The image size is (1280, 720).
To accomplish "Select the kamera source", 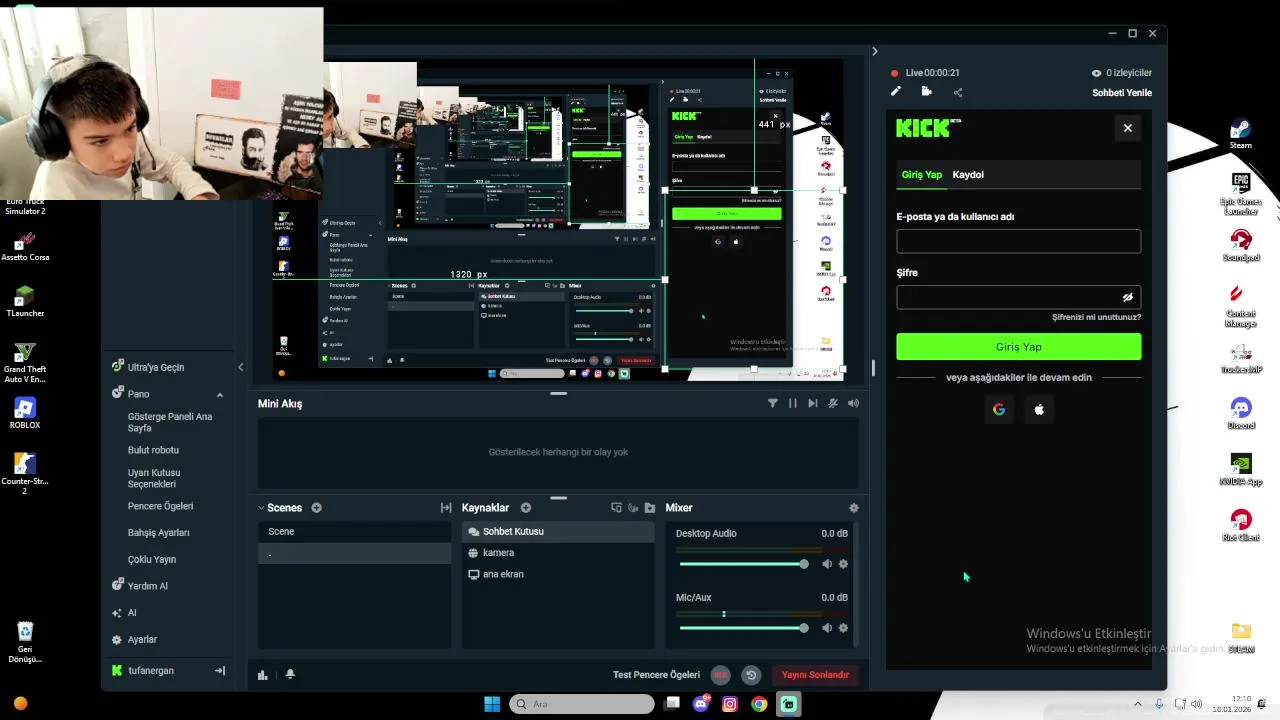I will (558, 553).
